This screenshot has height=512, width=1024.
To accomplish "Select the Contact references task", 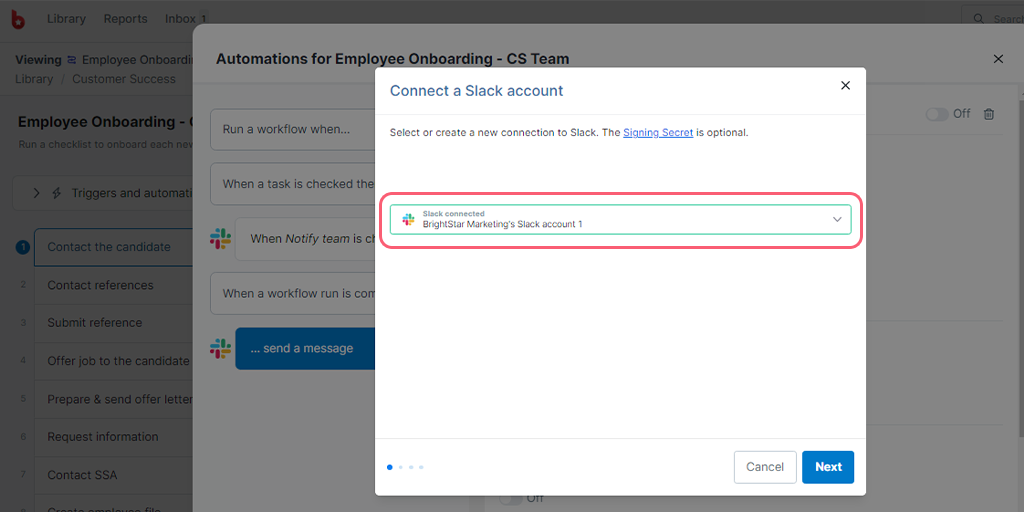I will tap(113, 285).
